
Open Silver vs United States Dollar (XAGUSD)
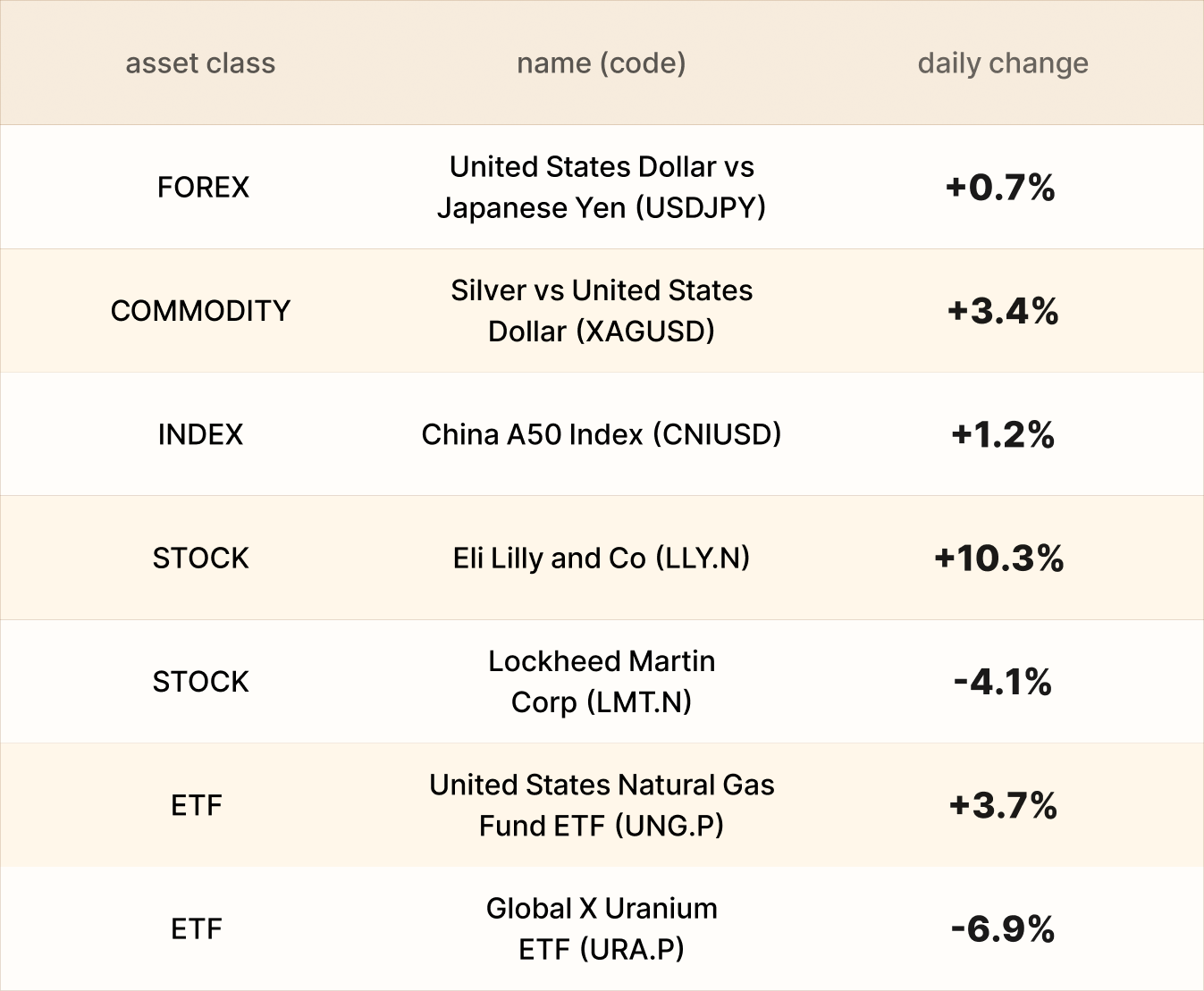coord(602,311)
